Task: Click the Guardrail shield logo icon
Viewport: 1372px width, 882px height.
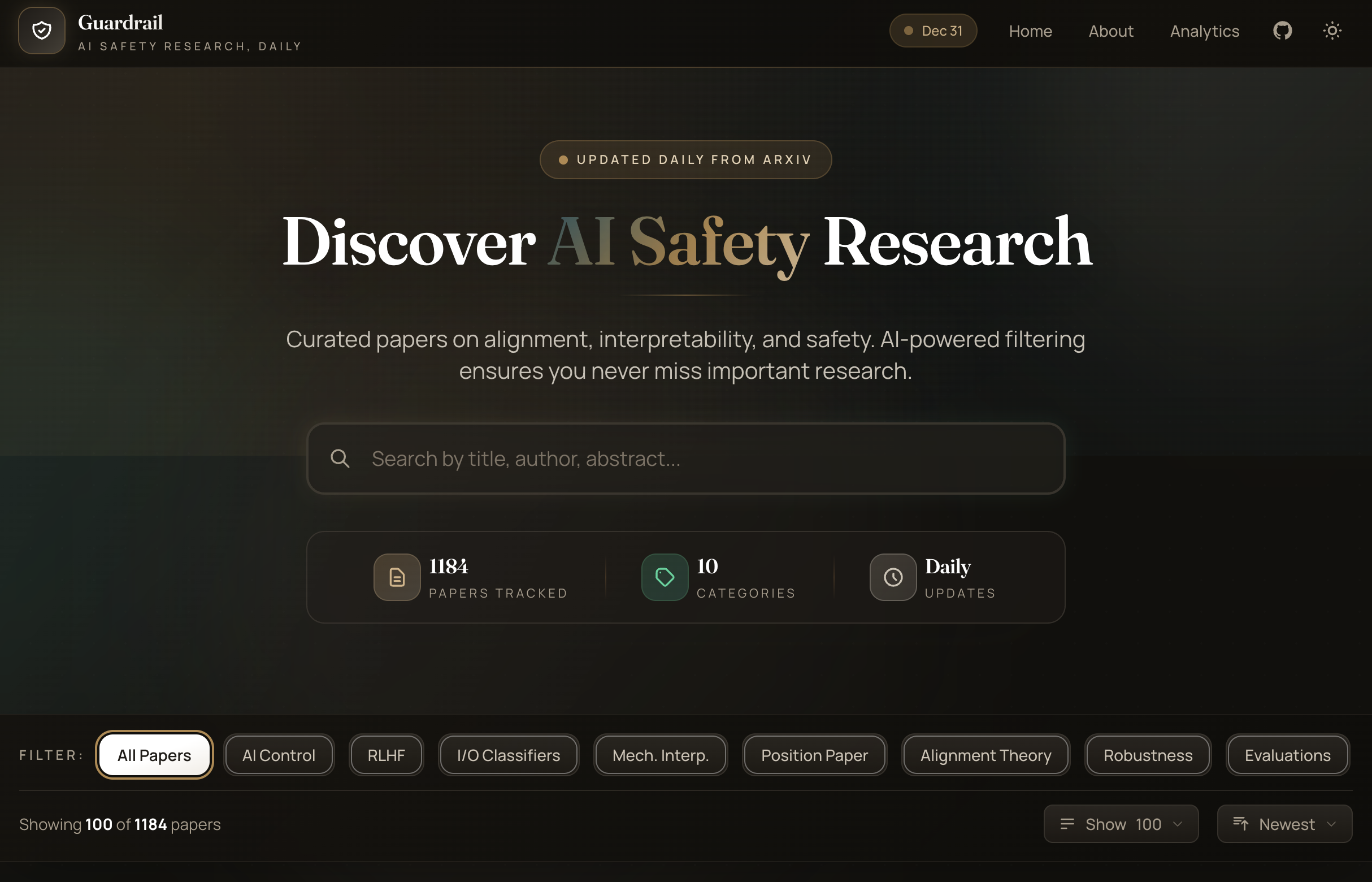Action: pos(41,31)
